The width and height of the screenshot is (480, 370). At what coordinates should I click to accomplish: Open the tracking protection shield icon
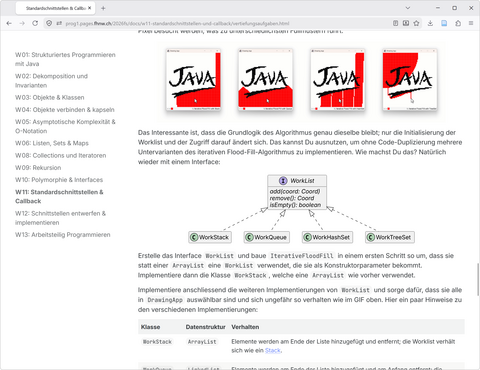point(49,23)
